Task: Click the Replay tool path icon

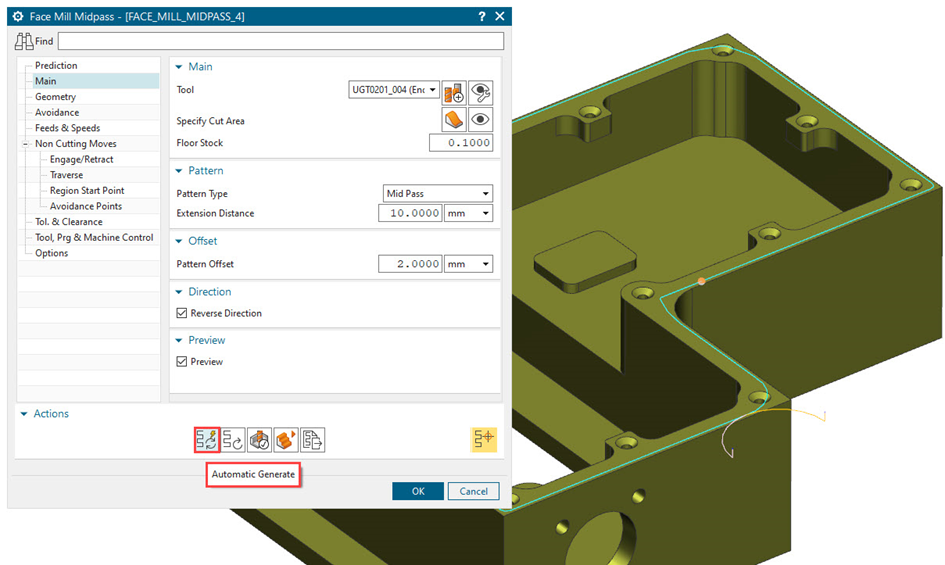Action: point(233,439)
